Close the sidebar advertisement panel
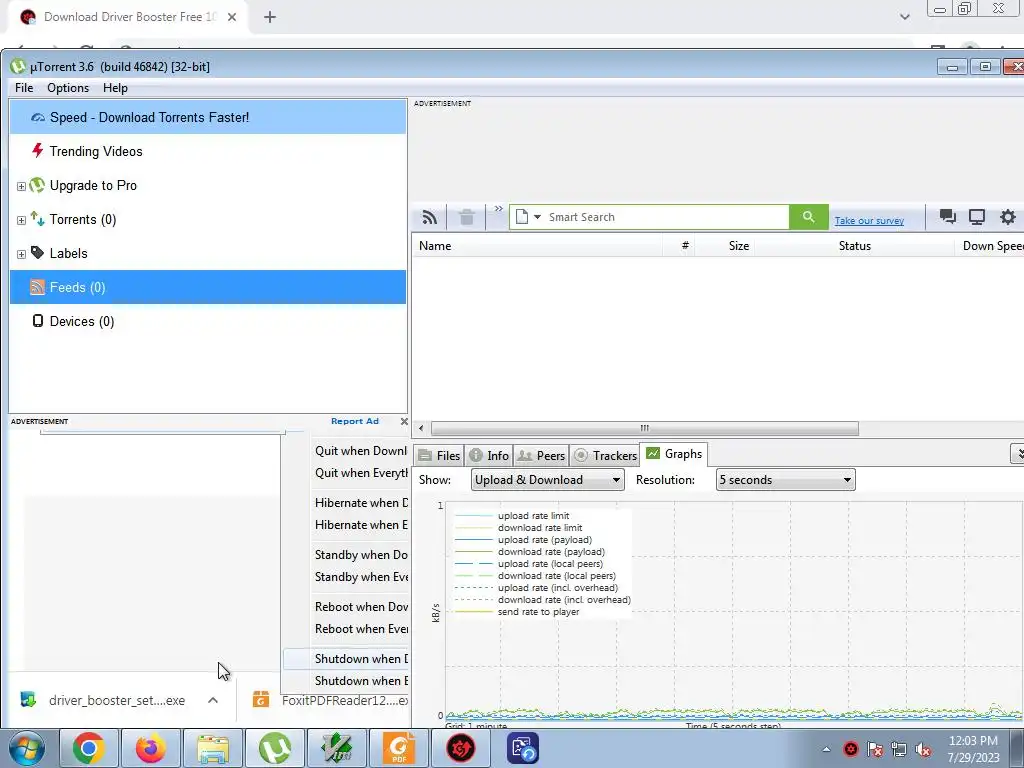Screen dimensions: 1024x768 404,422
